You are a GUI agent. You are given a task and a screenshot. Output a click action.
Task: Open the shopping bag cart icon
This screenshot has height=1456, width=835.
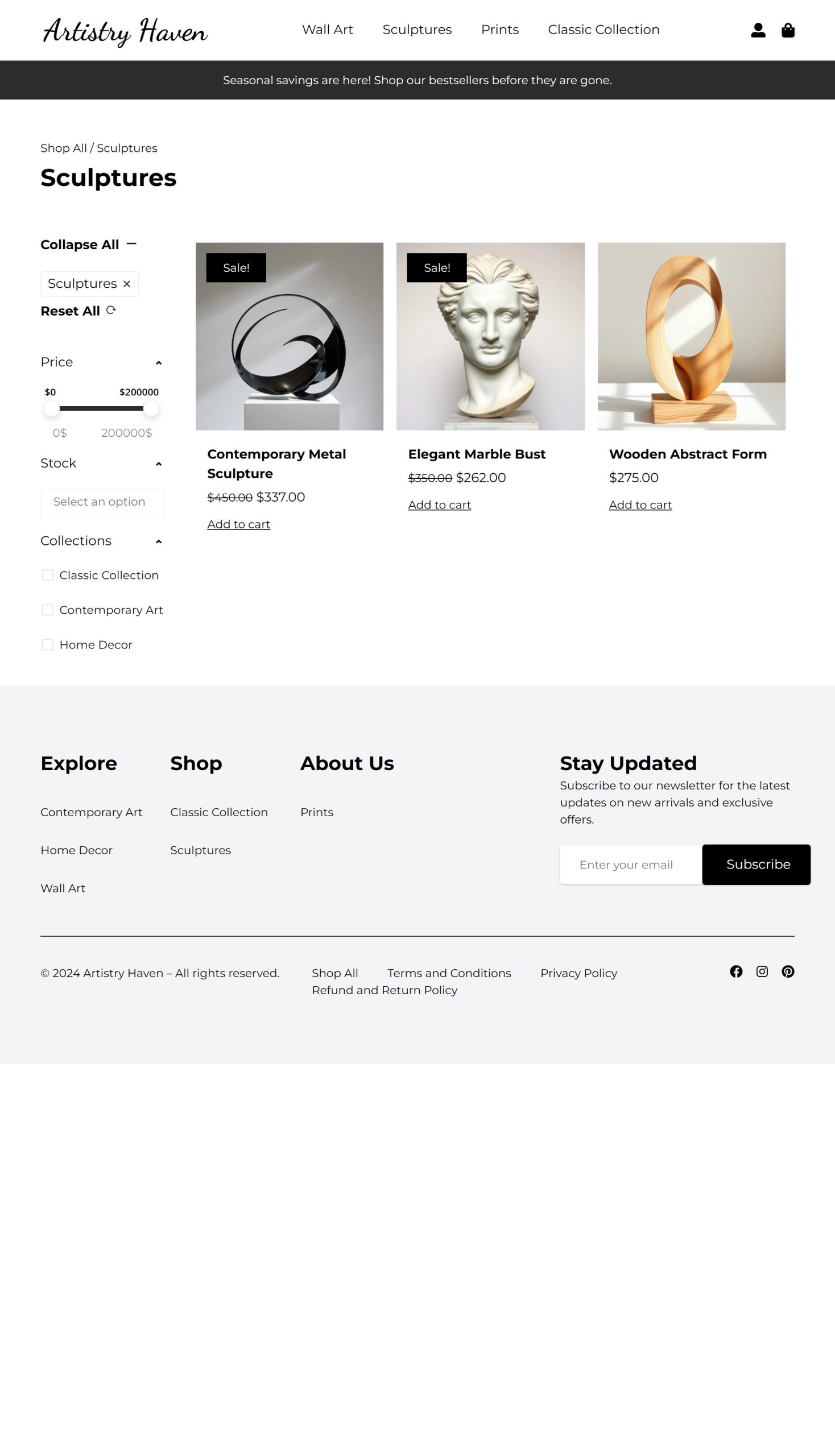[788, 30]
